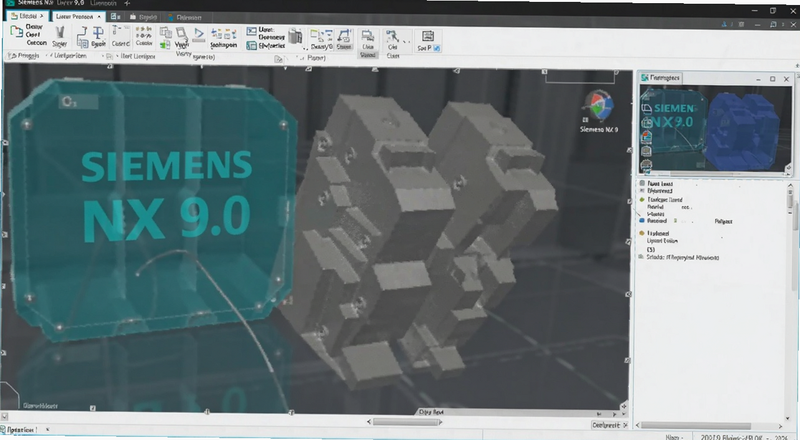Click the left arrow of viewport horizontal scrollbar

pyautogui.click(x=369, y=422)
